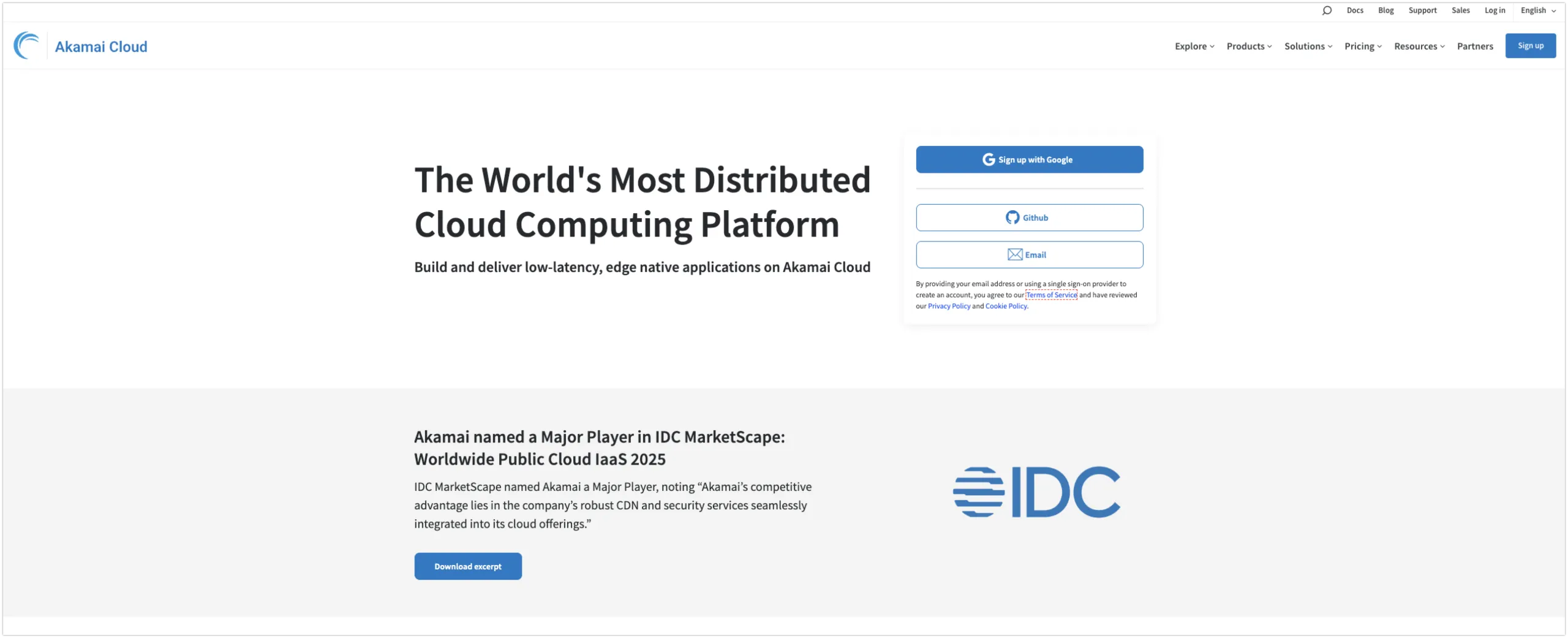Image resolution: width=1568 pixels, height=638 pixels.
Task: Click Download excerpt button
Action: (468, 566)
